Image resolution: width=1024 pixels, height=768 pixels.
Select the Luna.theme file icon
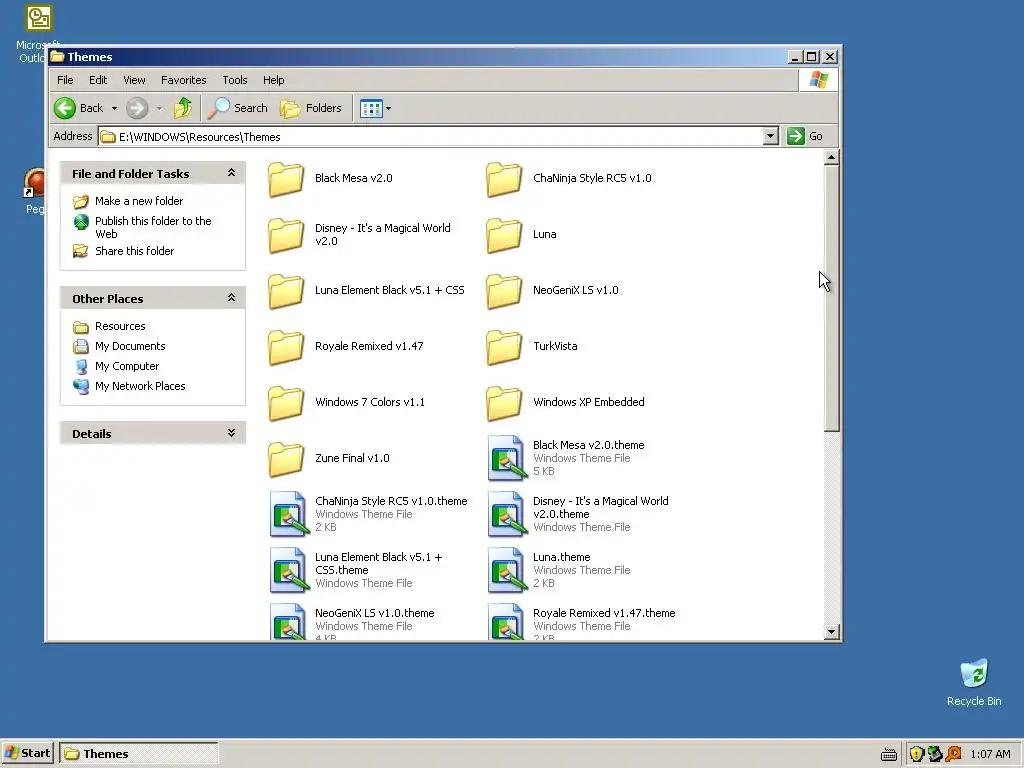point(507,570)
